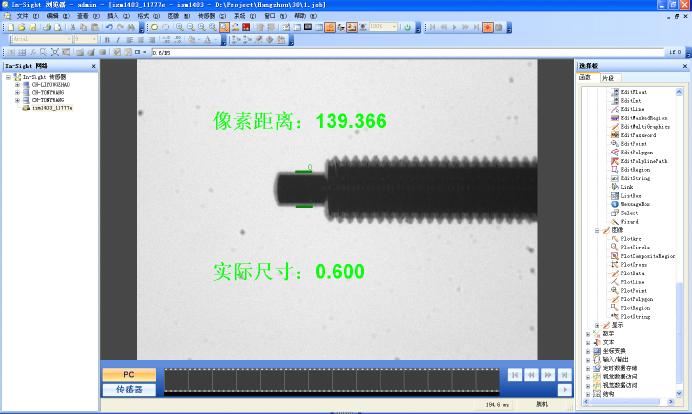Open the 插入 menu
The width and height of the screenshot is (692, 414).
tap(118, 16)
